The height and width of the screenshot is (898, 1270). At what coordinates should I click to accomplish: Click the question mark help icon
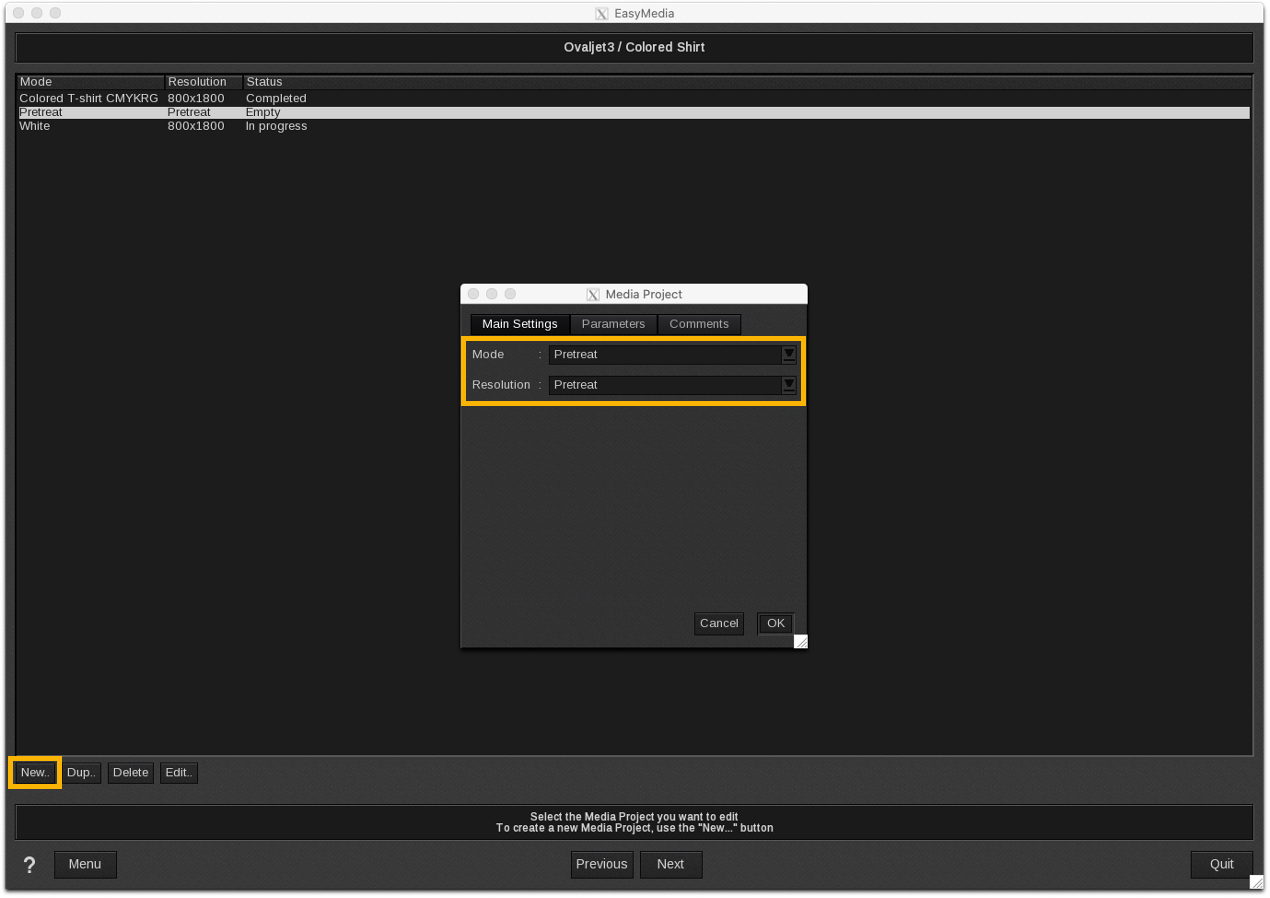click(29, 865)
